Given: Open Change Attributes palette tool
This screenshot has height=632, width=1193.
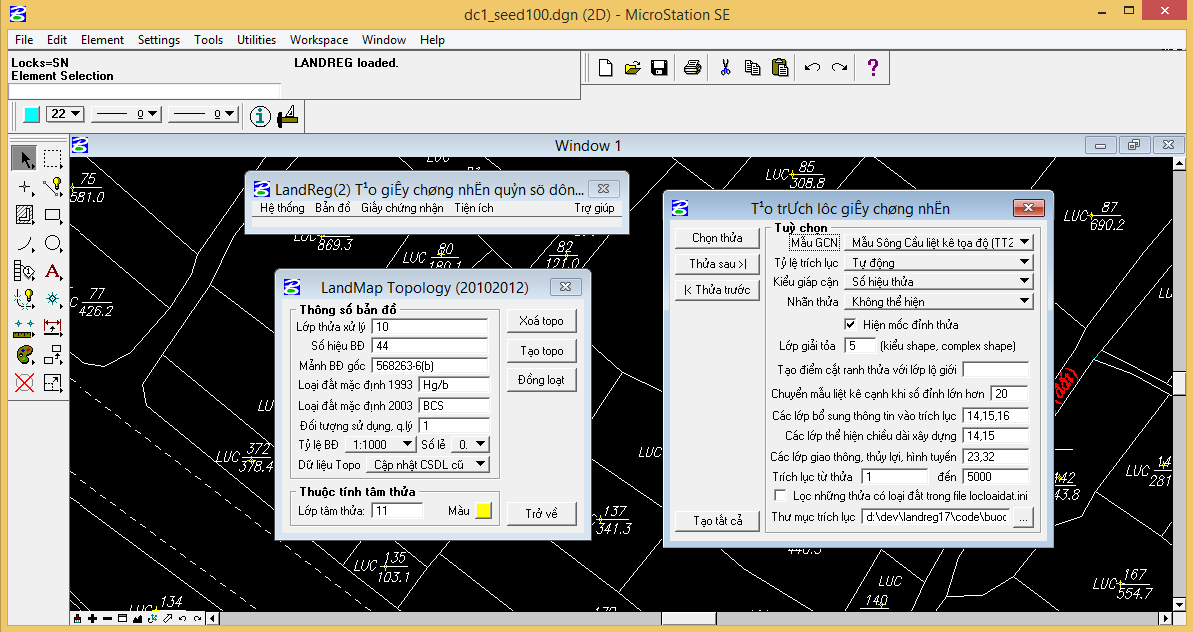Looking at the screenshot, I should [24, 354].
